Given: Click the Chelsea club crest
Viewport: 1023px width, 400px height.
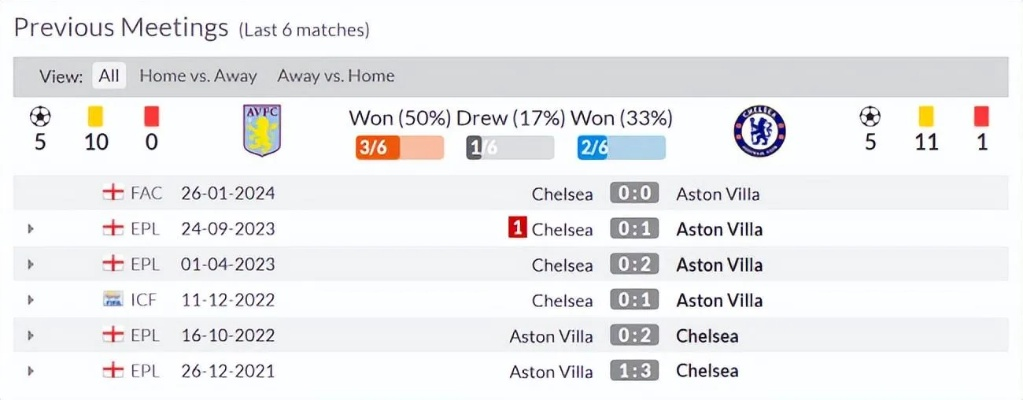Looking at the screenshot, I should [x=759, y=131].
